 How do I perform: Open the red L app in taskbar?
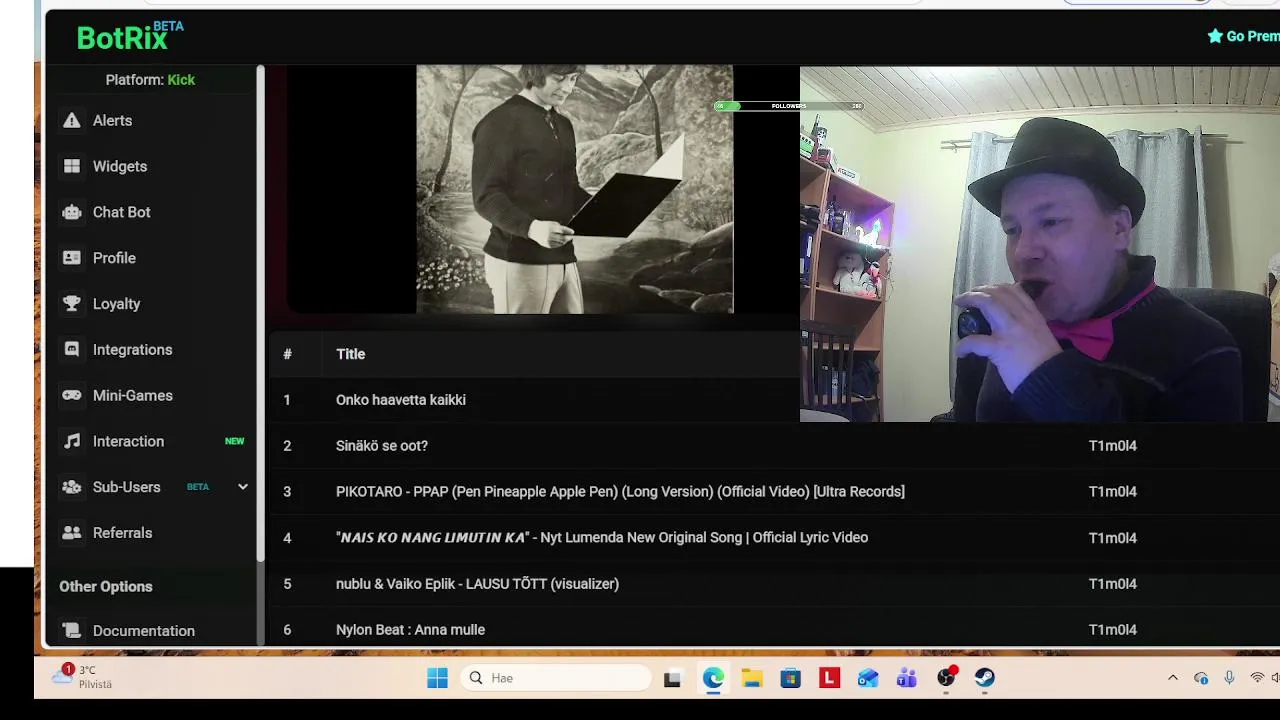click(829, 678)
